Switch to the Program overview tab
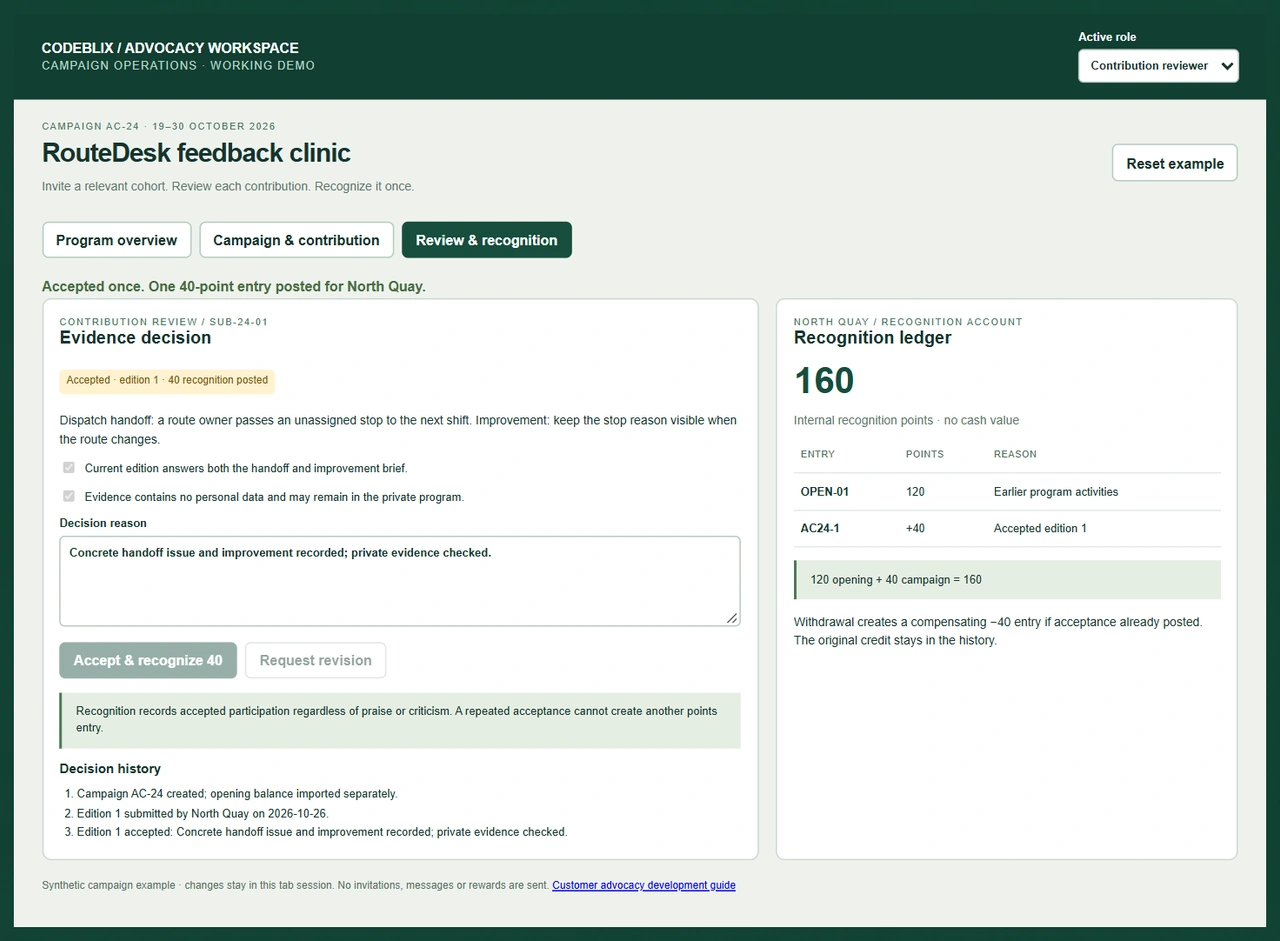 [116, 240]
